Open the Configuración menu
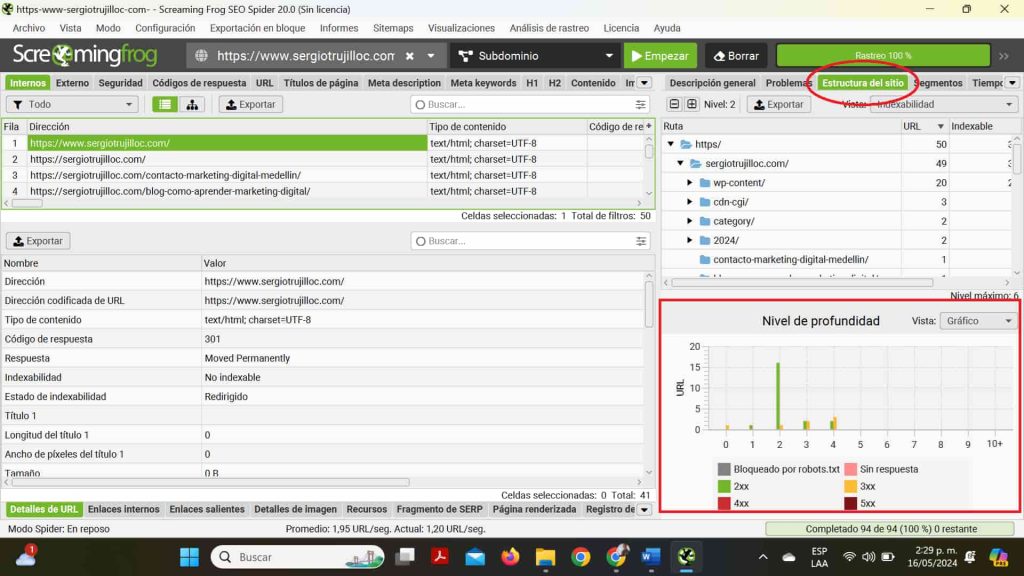The height and width of the screenshot is (576, 1024). [x=165, y=28]
